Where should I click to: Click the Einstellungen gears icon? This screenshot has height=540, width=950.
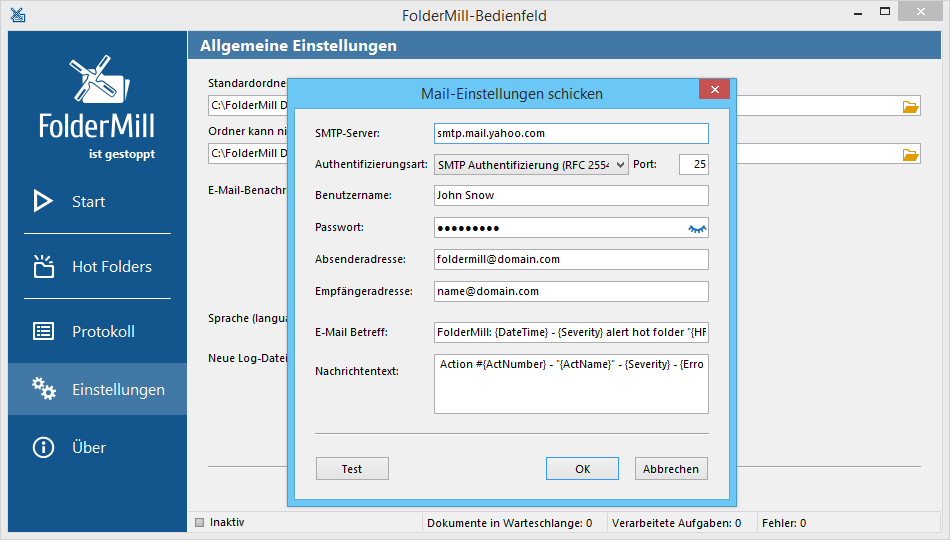(44, 389)
